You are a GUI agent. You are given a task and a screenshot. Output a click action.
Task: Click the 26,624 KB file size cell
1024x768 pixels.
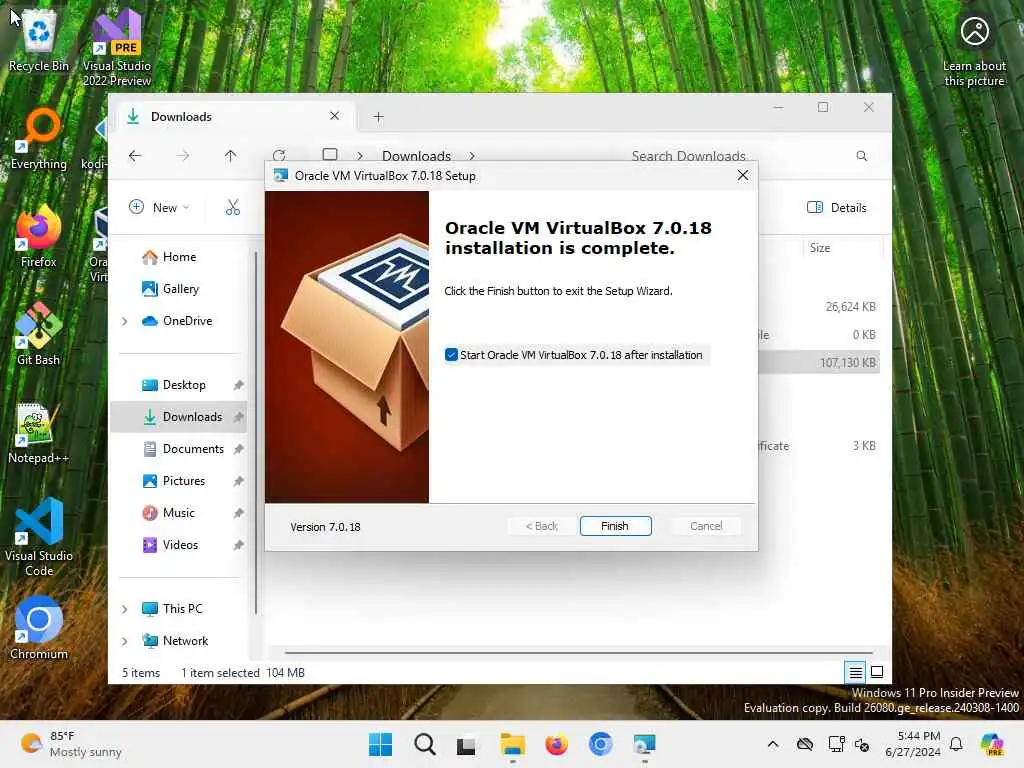coord(850,306)
